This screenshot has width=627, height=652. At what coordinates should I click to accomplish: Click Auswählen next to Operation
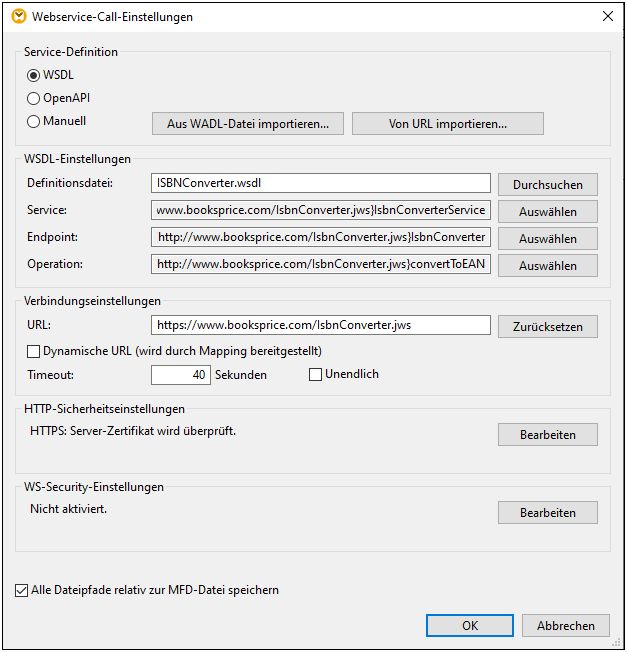click(x=548, y=265)
